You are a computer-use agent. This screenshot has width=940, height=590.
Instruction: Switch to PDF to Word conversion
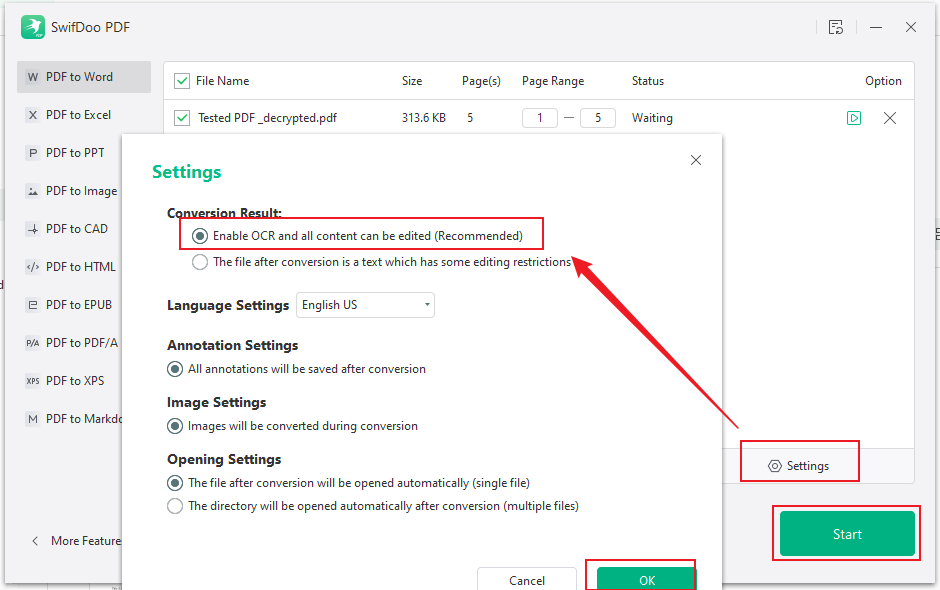point(79,77)
